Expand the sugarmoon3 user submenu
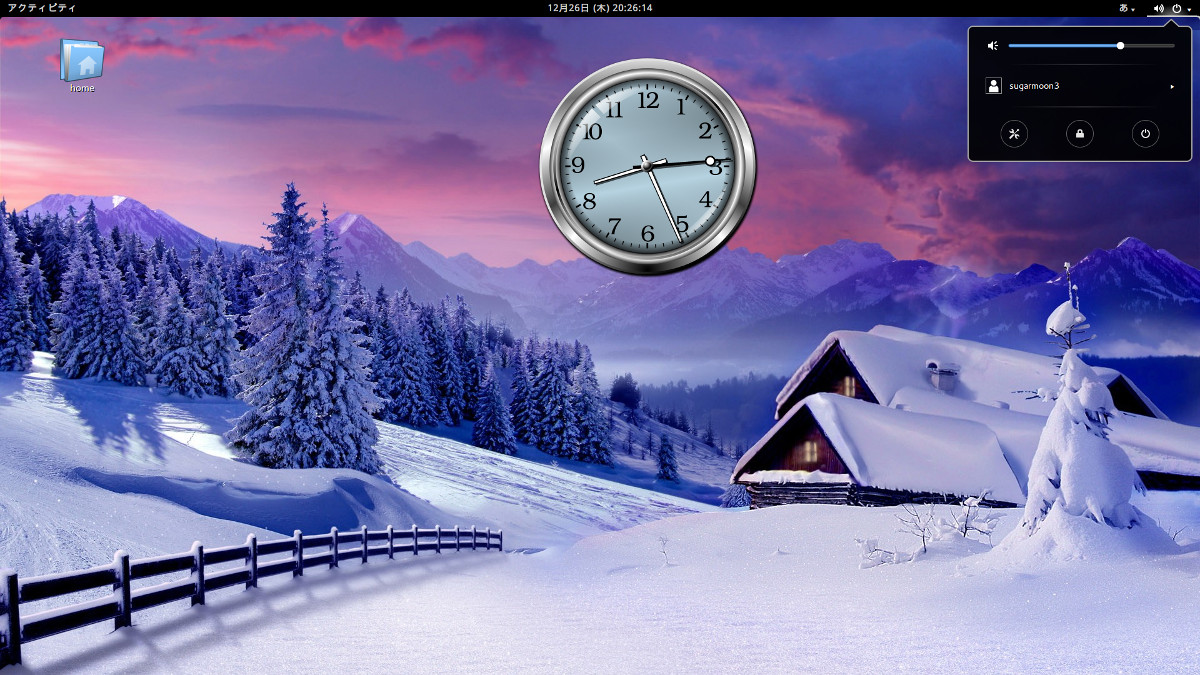This screenshot has height=675, width=1200. [1172, 87]
